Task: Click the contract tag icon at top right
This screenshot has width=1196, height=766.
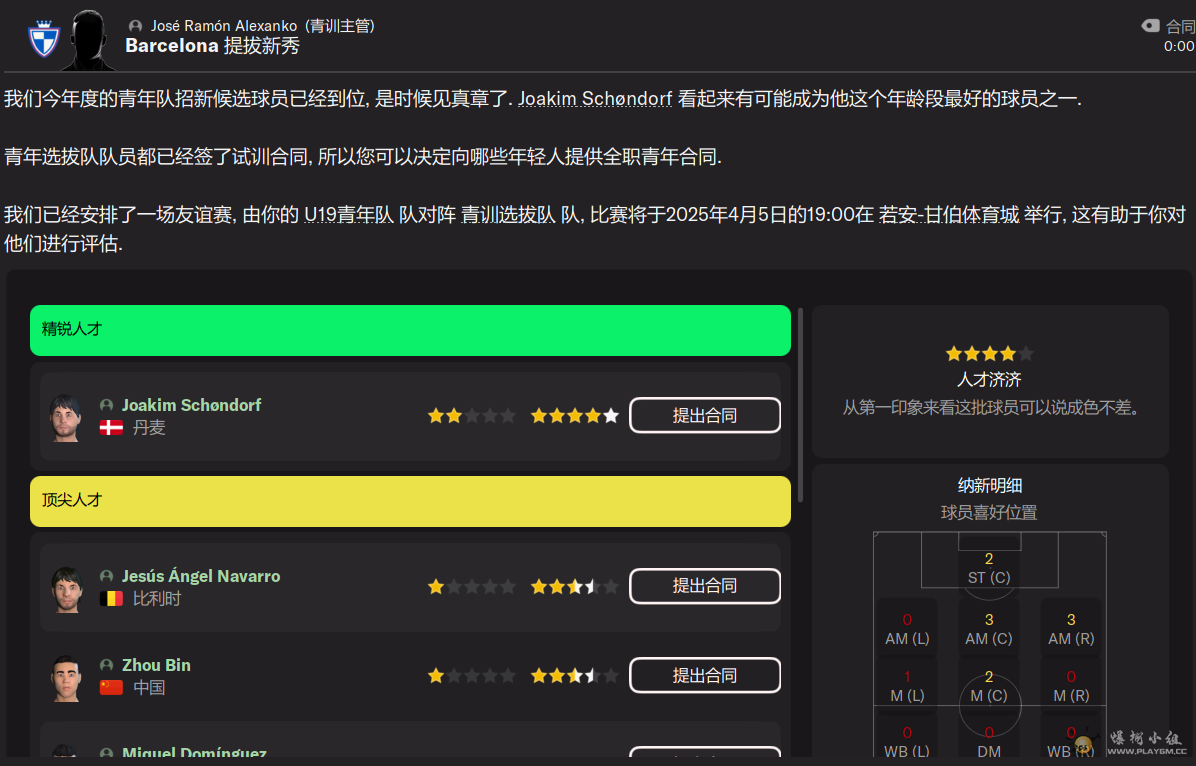Action: [1151, 26]
